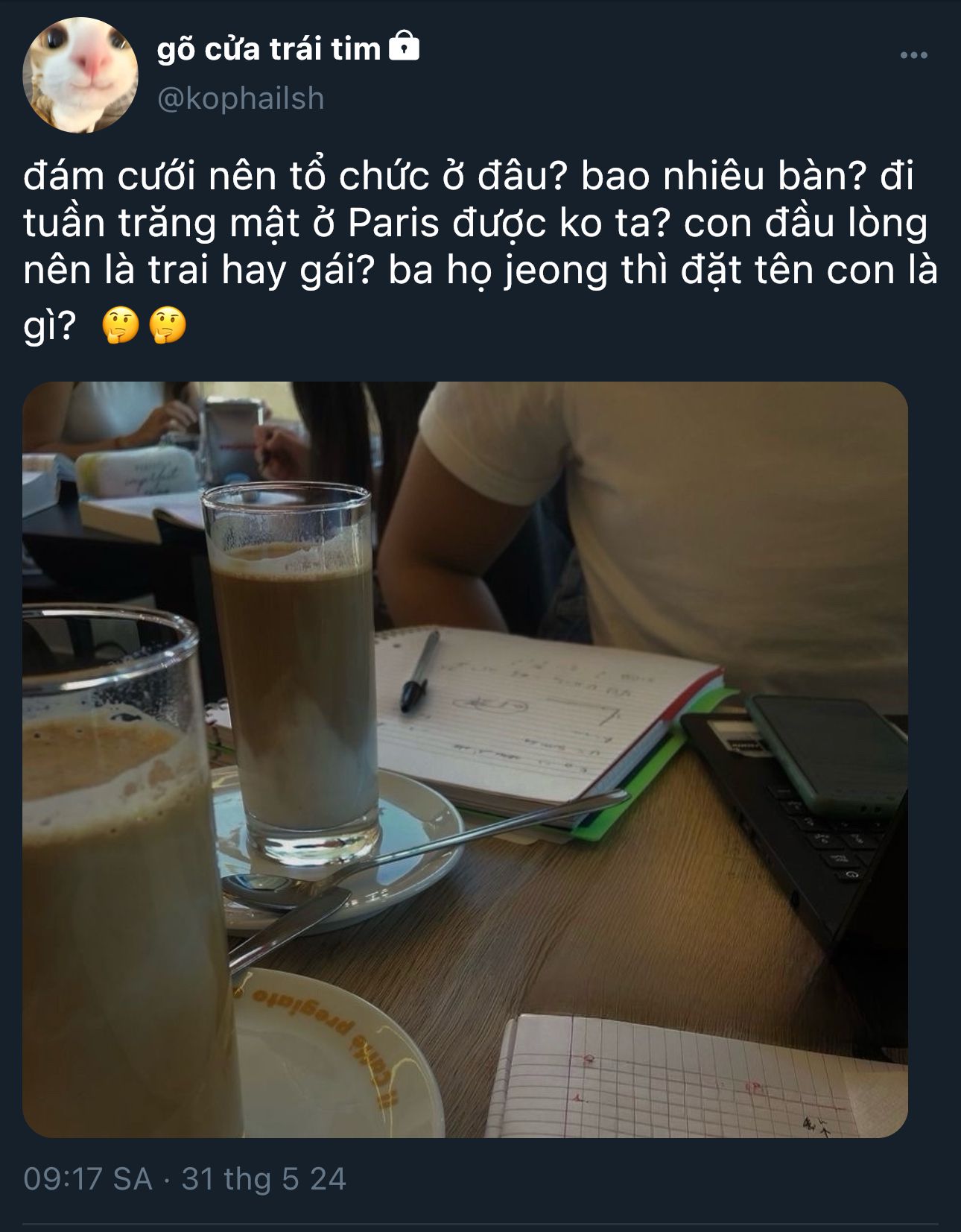961x1232 pixels.
Task: Tap the tall latte glass in photo
Action: pyautogui.click(x=291, y=675)
